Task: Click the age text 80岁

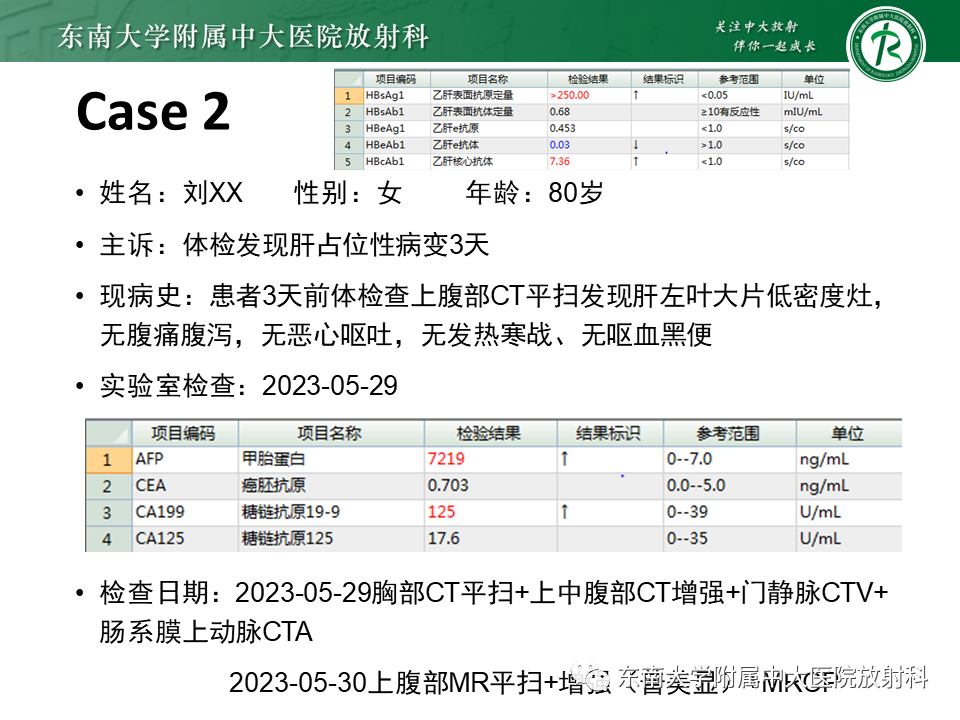Action: [576, 193]
